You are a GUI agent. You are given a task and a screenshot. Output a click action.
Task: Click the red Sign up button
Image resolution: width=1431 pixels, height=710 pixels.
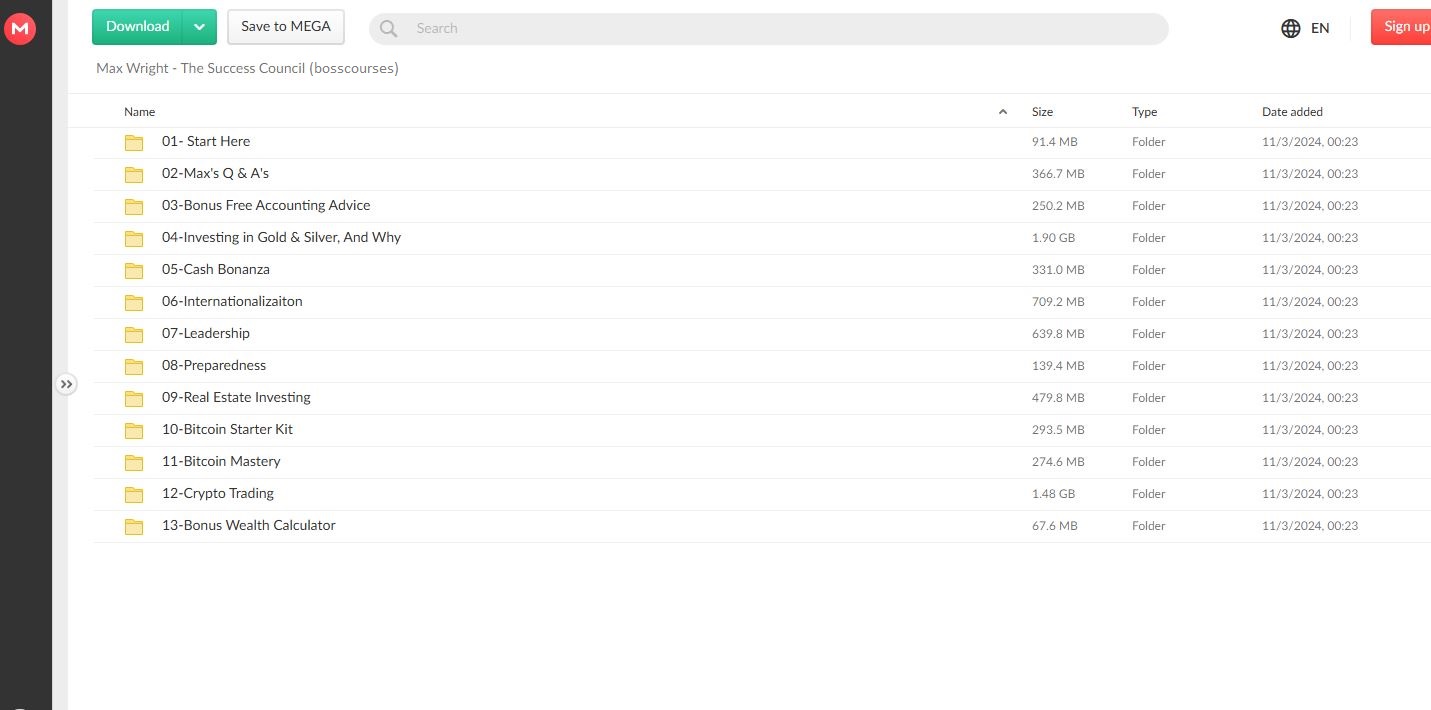coord(1403,27)
